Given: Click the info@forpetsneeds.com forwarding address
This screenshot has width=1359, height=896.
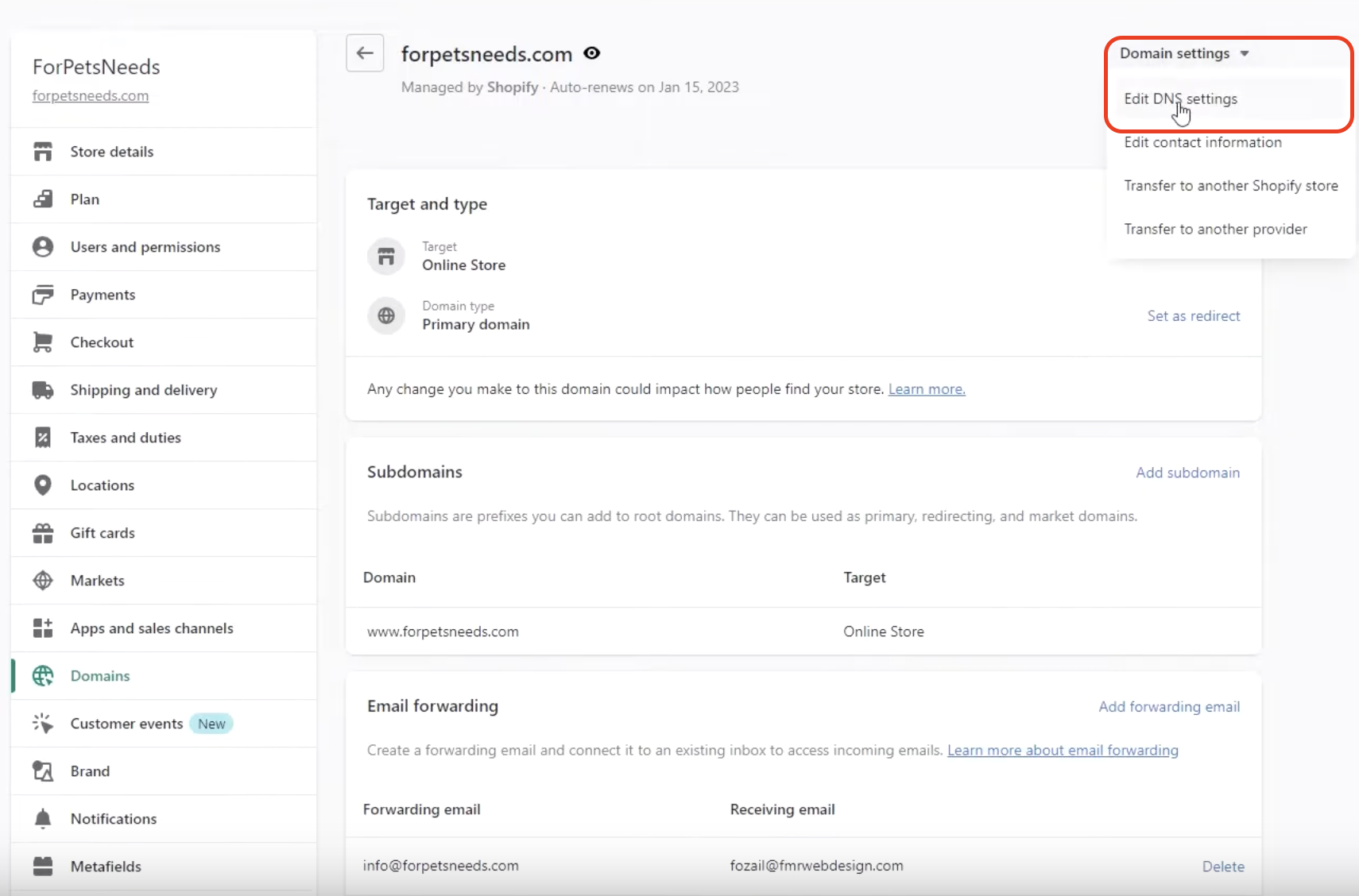Looking at the screenshot, I should coord(441,866).
